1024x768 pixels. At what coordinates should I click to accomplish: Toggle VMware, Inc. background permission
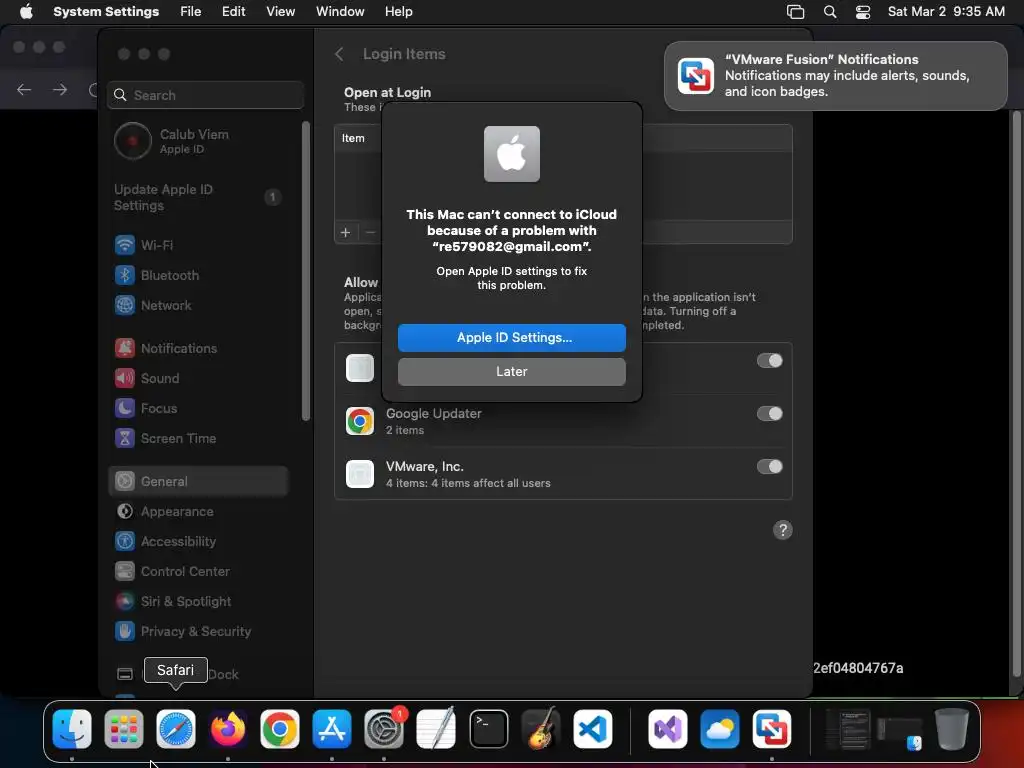pos(769,466)
